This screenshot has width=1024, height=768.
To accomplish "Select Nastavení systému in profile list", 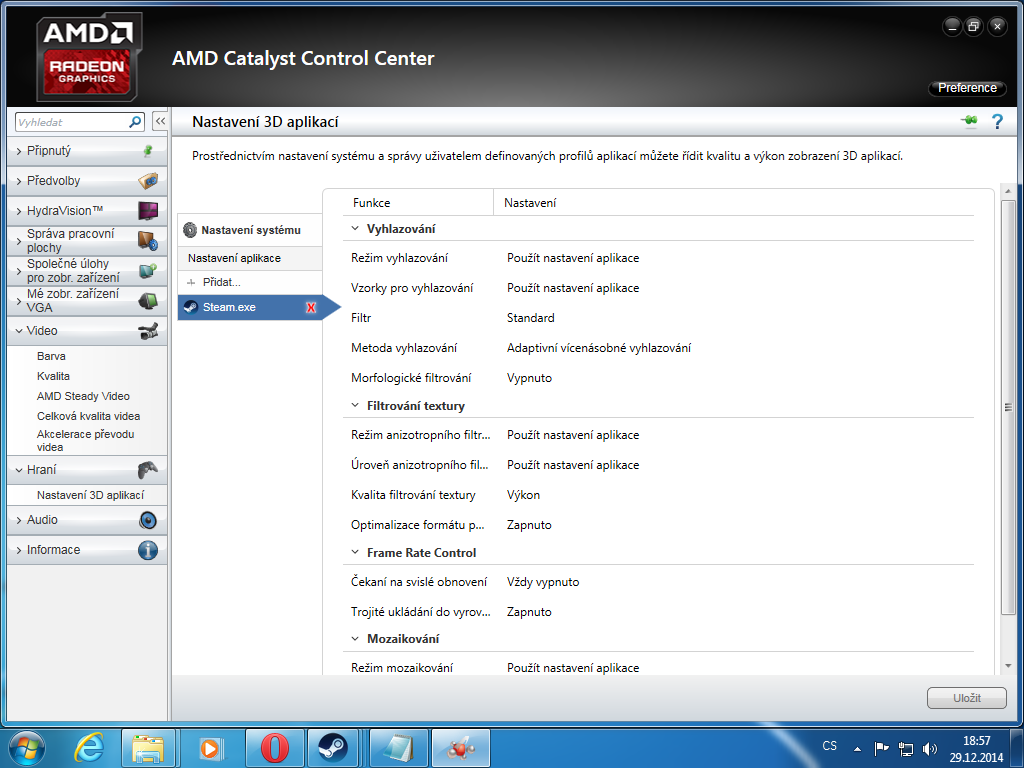I will point(250,230).
